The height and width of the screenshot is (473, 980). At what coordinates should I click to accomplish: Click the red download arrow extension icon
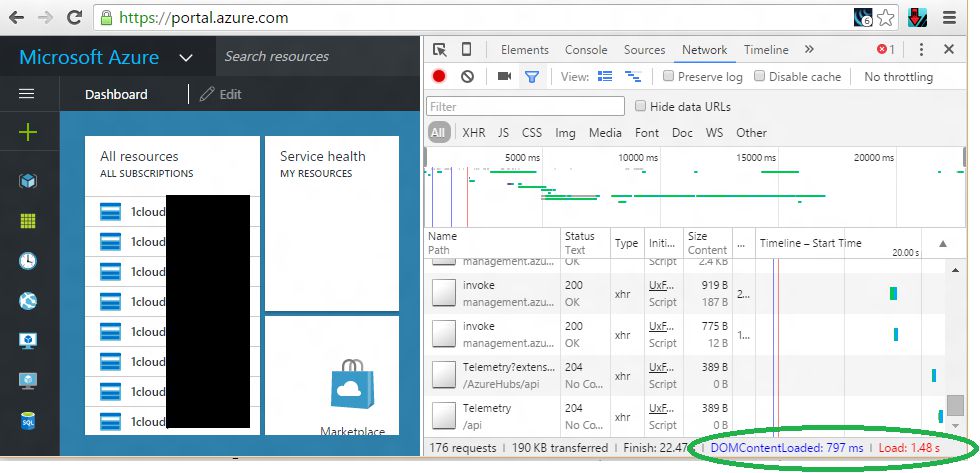point(917,18)
